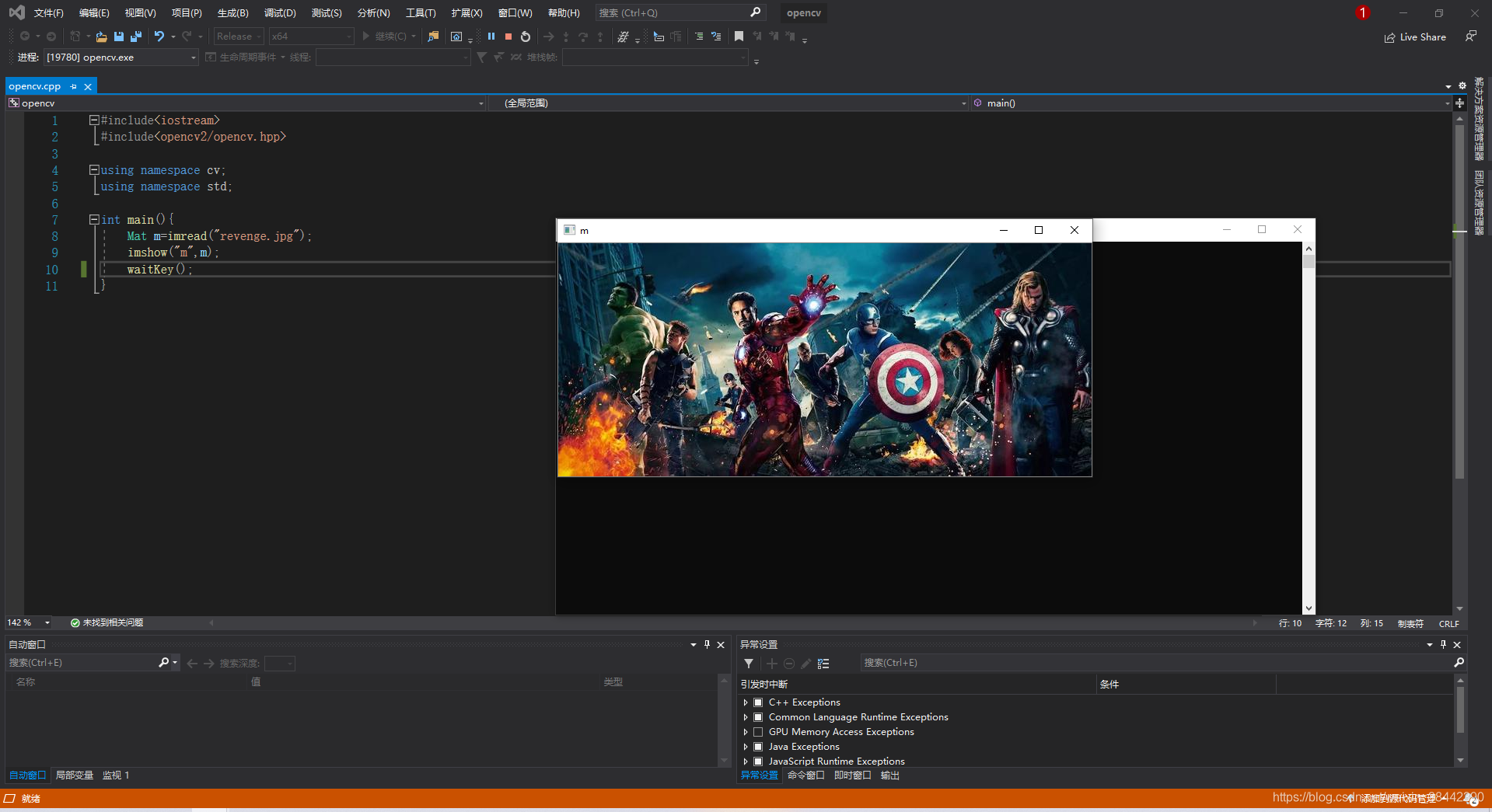Click the Avengers image in window m
Screen dimensions: 1492x812
(x=824, y=360)
